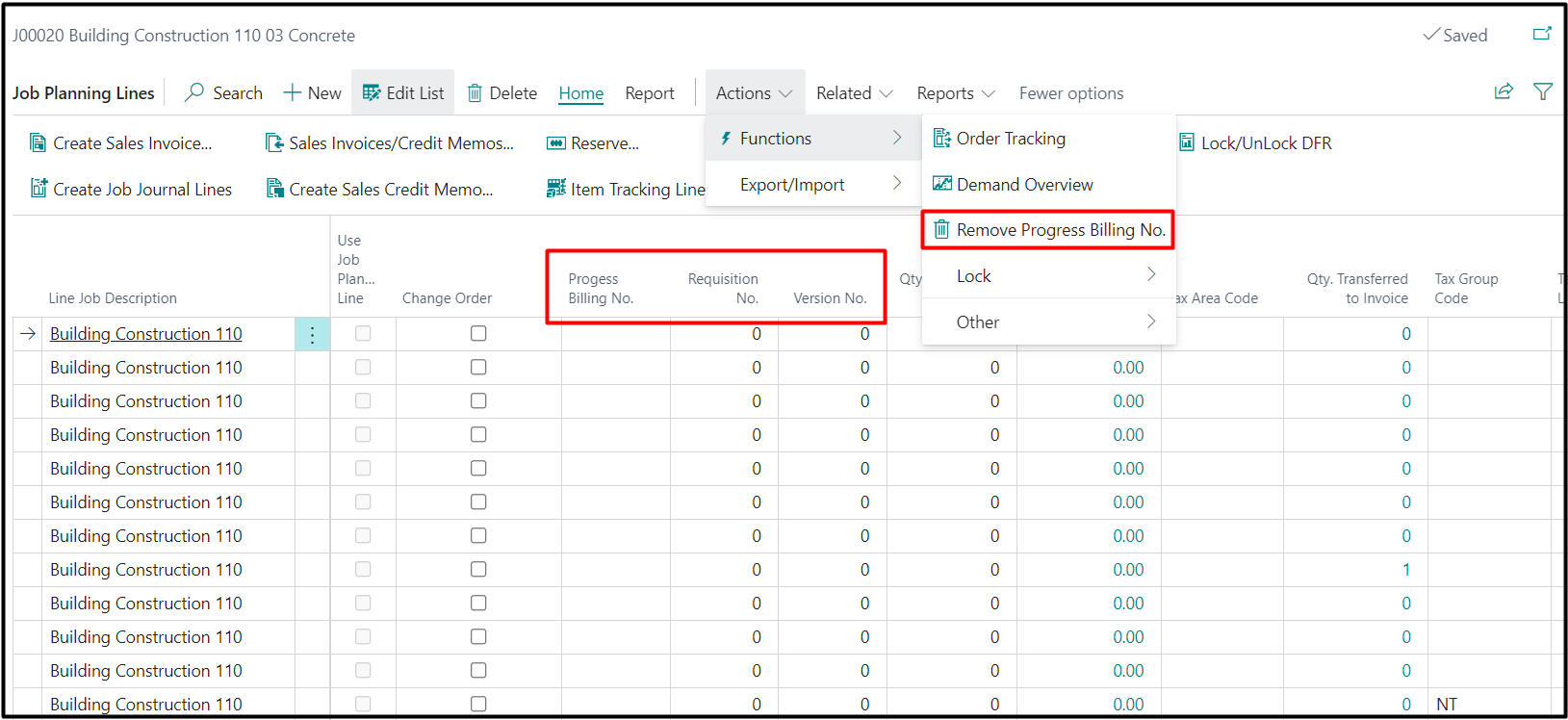This screenshot has width=1568, height=720.
Task: Expand the Related dropdown menu
Action: 854,93
